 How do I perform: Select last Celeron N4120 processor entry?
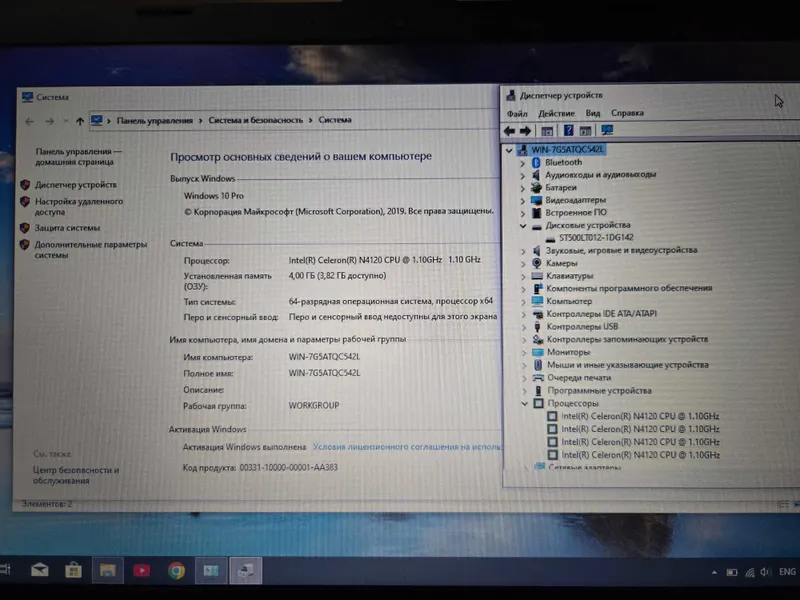tap(640, 455)
